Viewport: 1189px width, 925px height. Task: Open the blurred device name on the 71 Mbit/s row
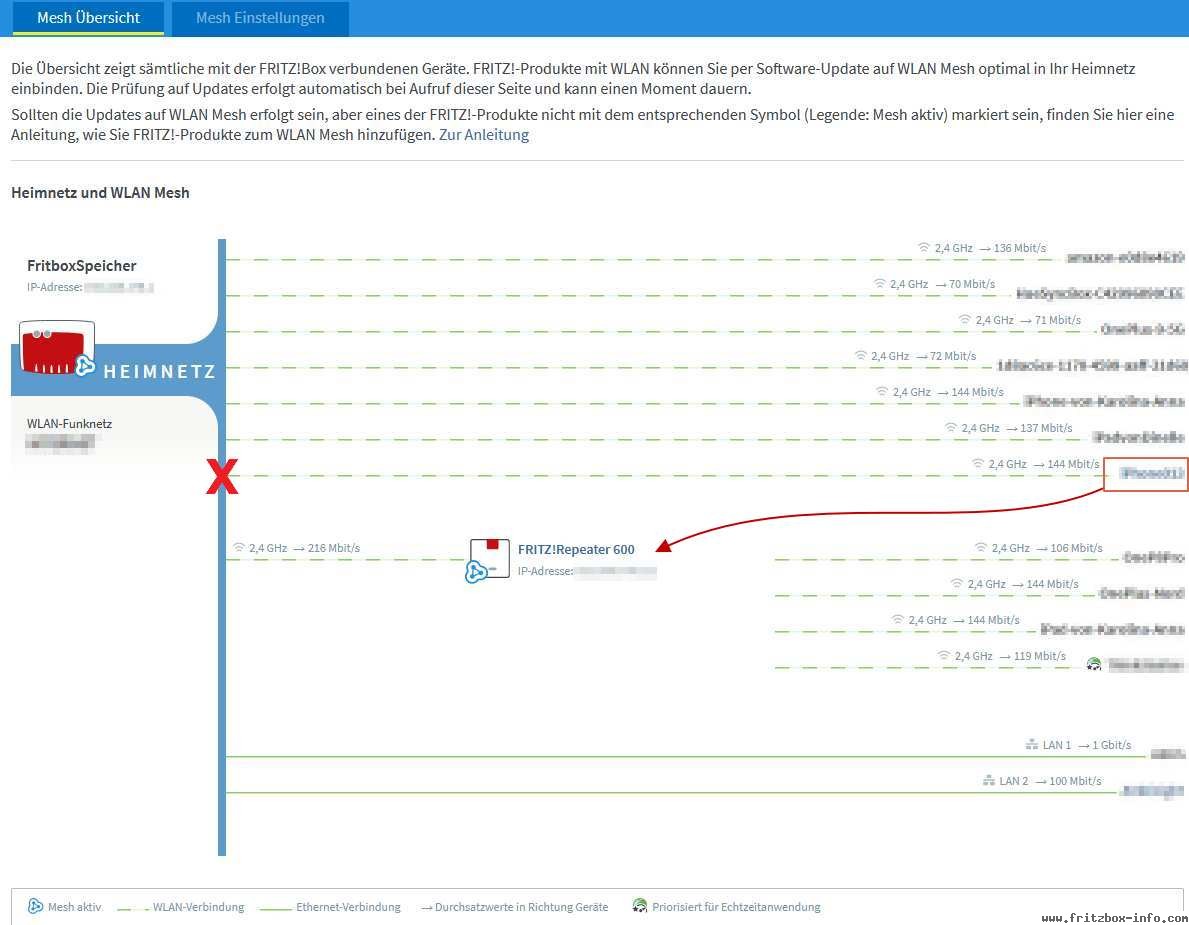click(x=1142, y=329)
